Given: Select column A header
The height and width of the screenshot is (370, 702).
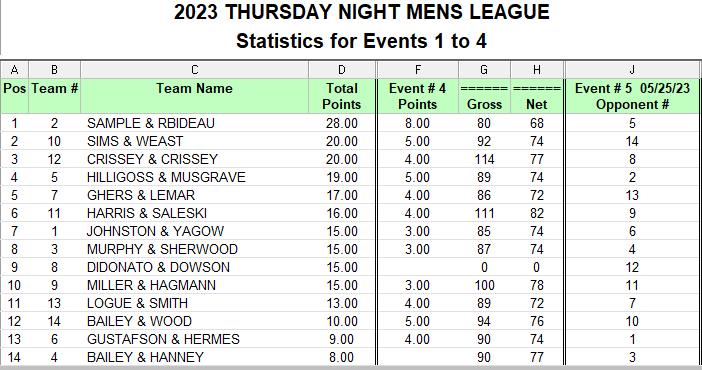Looking at the screenshot, I should point(14,70).
